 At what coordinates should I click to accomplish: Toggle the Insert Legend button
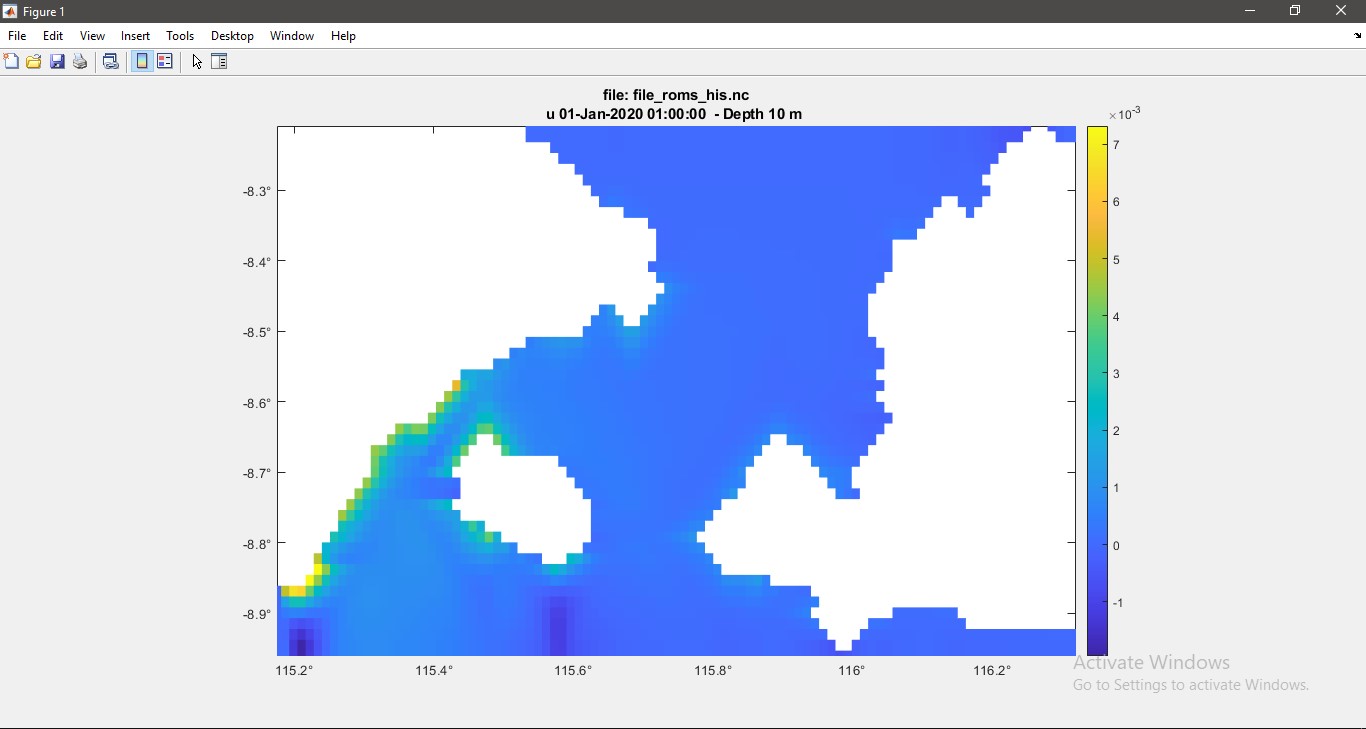pyautogui.click(x=165, y=62)
